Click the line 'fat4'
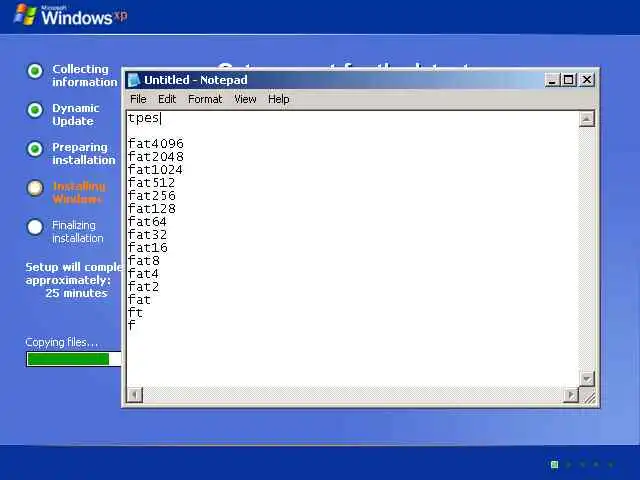The width and height of the screenshot is (640, 480). click(x=143, y=274)
